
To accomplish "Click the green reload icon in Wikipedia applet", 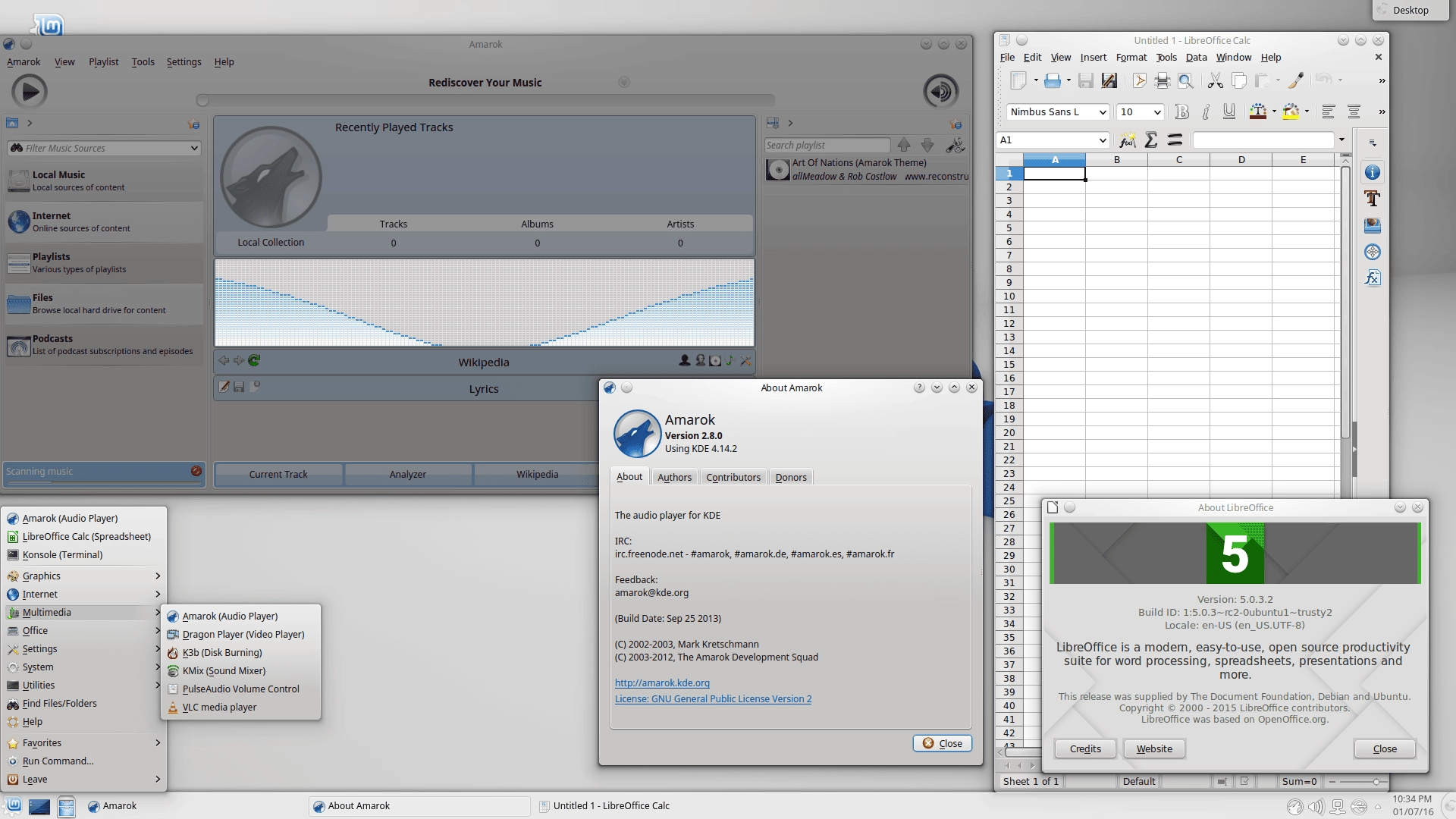I will [254, 361].
